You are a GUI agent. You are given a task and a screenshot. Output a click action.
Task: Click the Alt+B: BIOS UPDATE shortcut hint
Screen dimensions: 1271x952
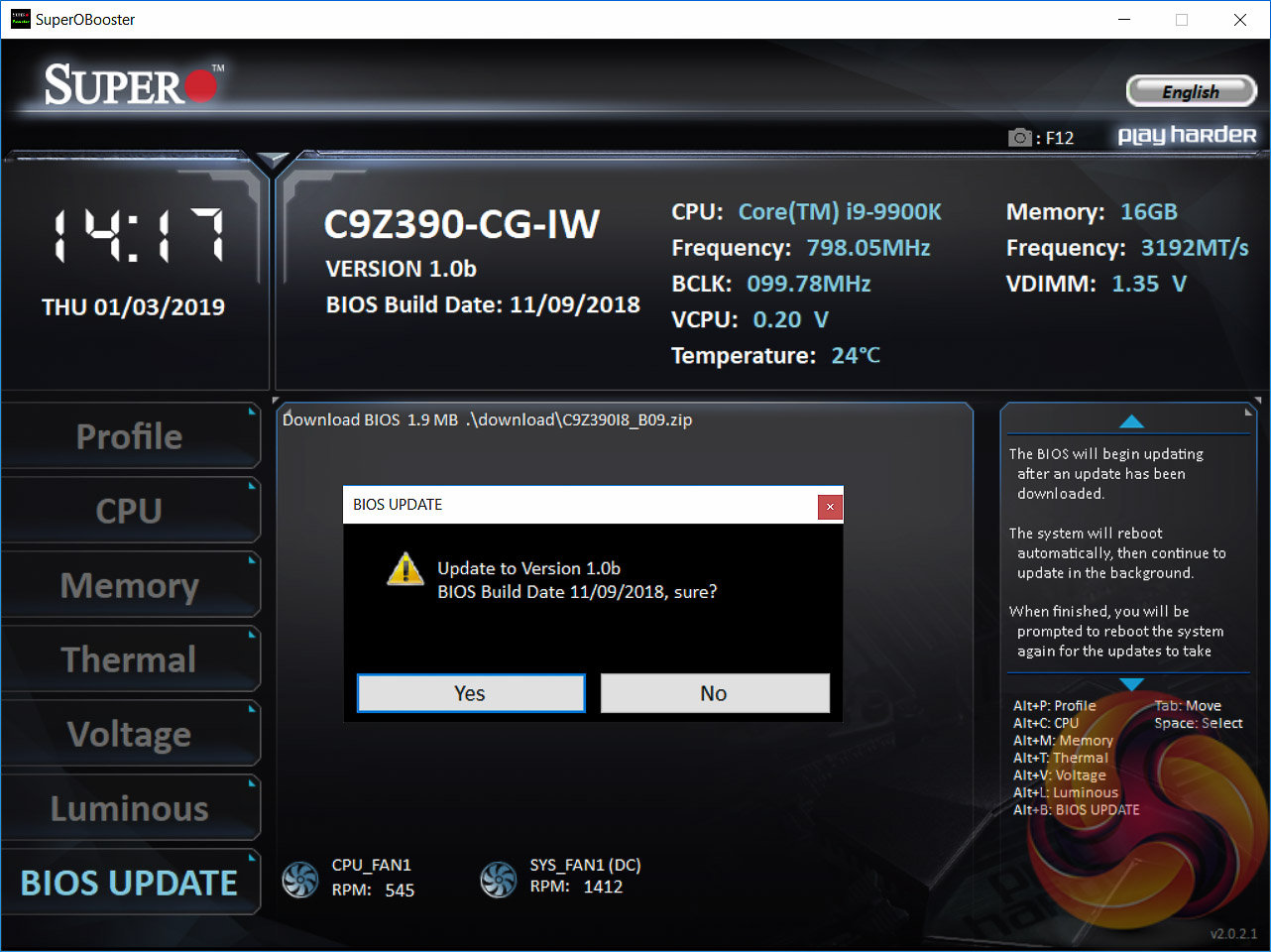1077,810
